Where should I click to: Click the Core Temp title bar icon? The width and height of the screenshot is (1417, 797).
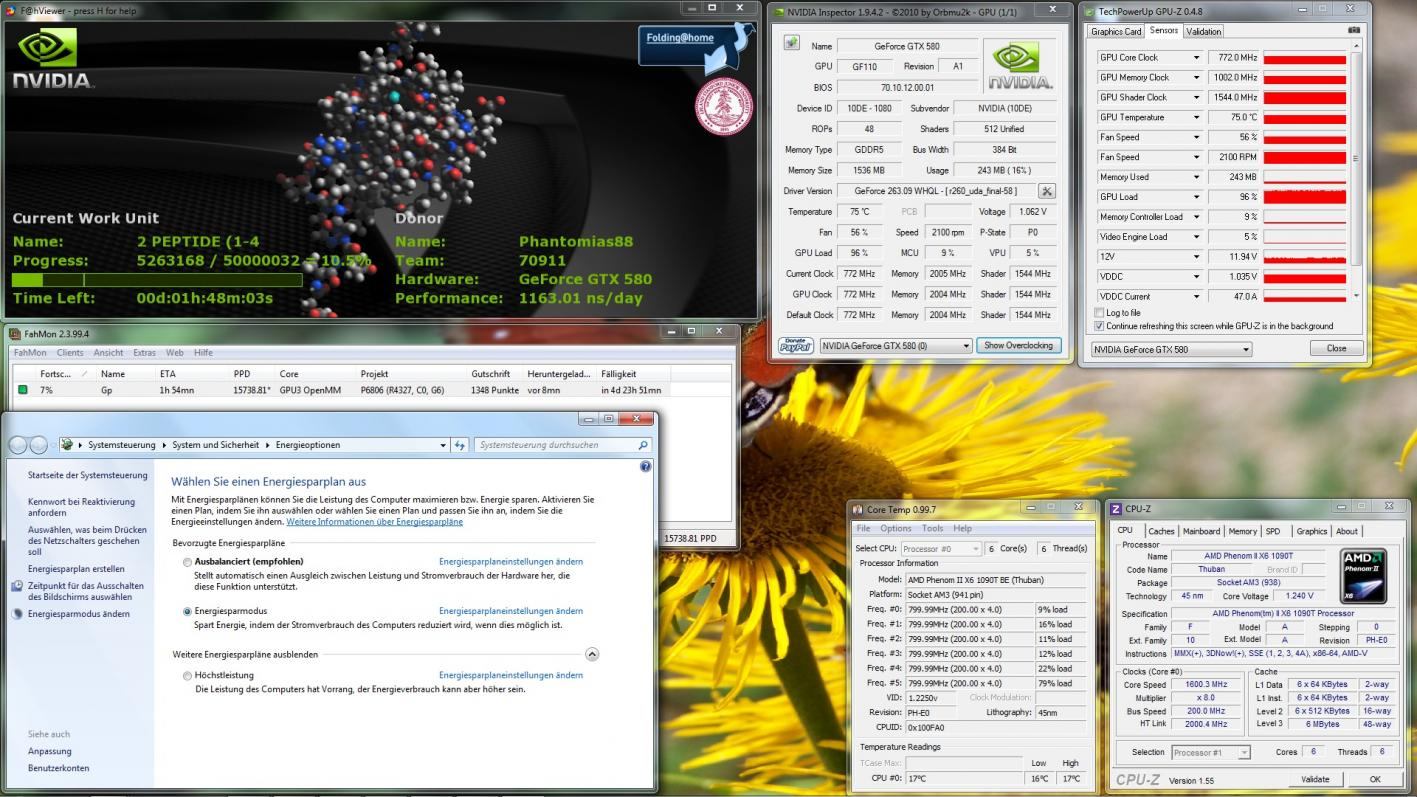pyautogui.click(x=858, y=509)
